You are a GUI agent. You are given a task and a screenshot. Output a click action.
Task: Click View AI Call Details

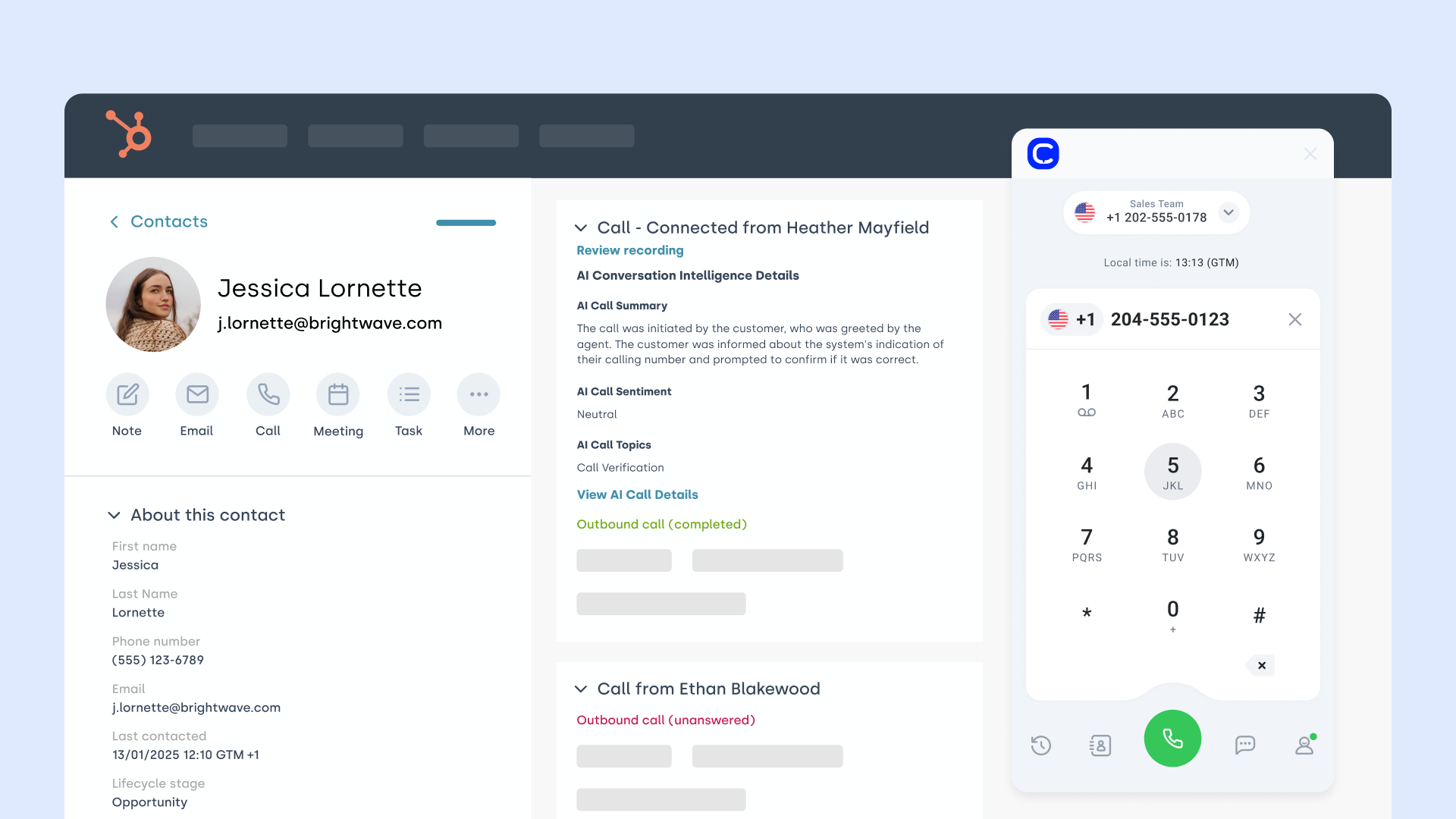637,494
